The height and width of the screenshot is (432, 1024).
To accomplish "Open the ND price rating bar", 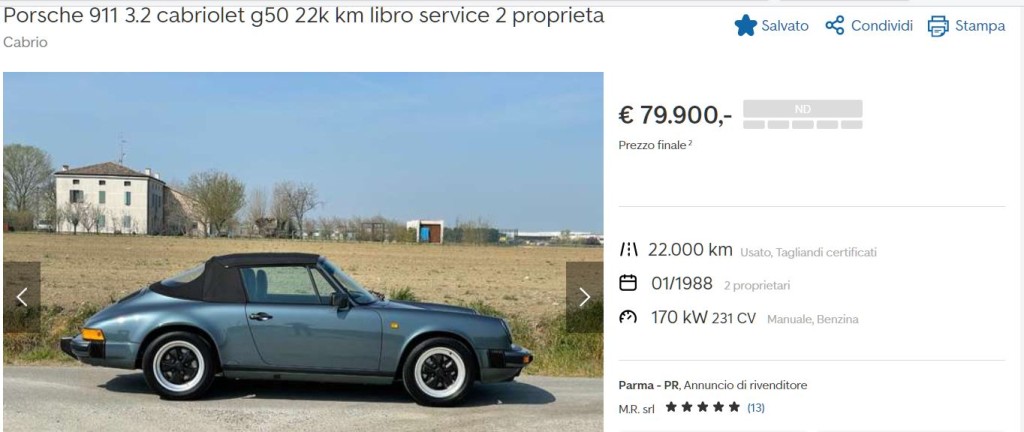I will (x=803, y=114).
